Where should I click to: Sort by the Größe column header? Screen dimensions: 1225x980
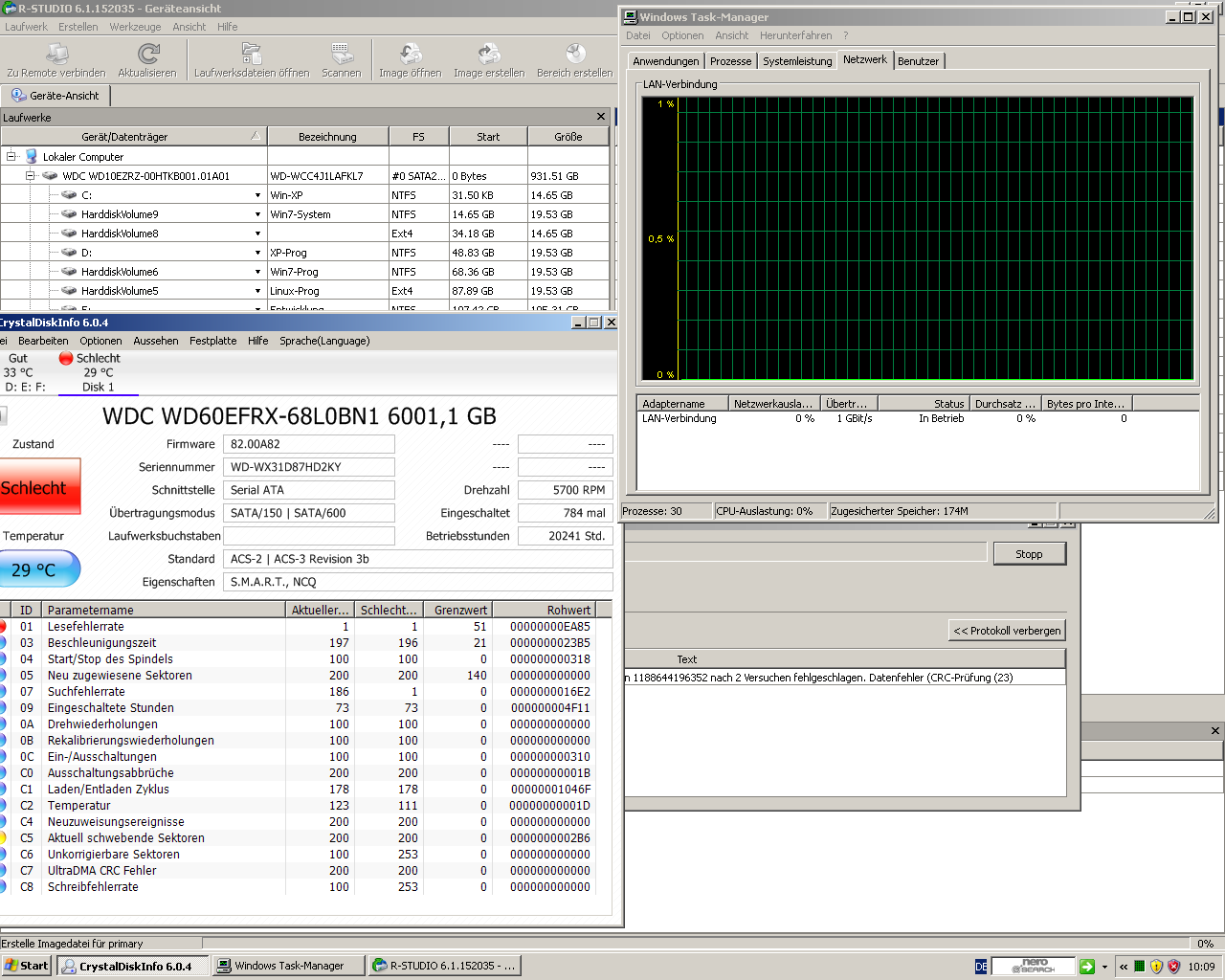coord(568,137)
